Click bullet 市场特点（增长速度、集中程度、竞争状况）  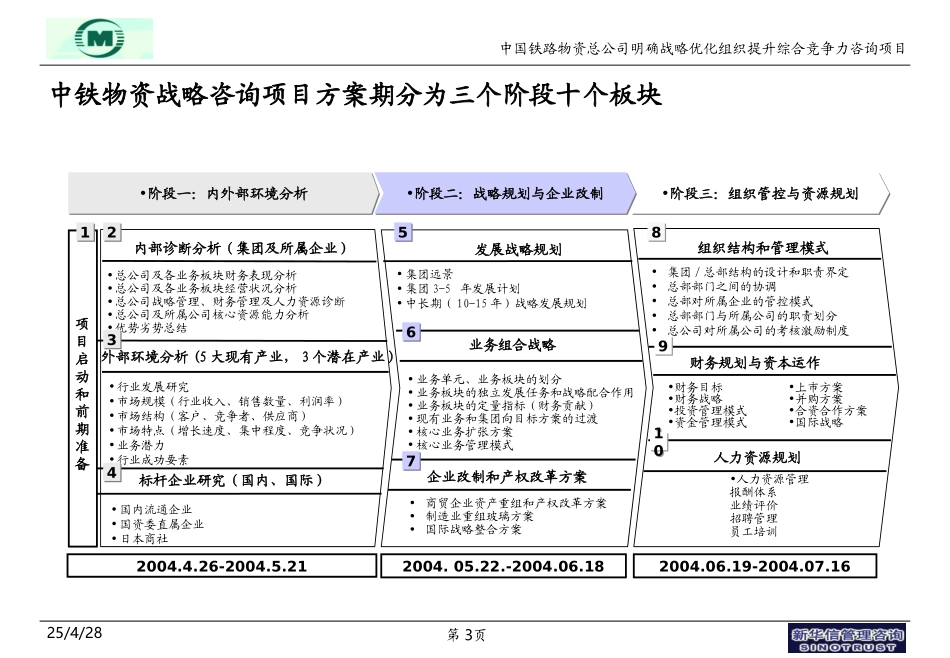pos(233,430)
